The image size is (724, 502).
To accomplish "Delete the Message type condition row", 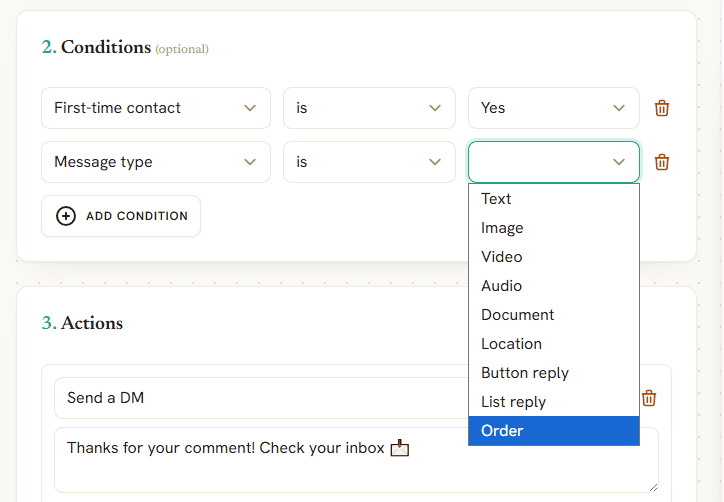I will tap(662, 162).
